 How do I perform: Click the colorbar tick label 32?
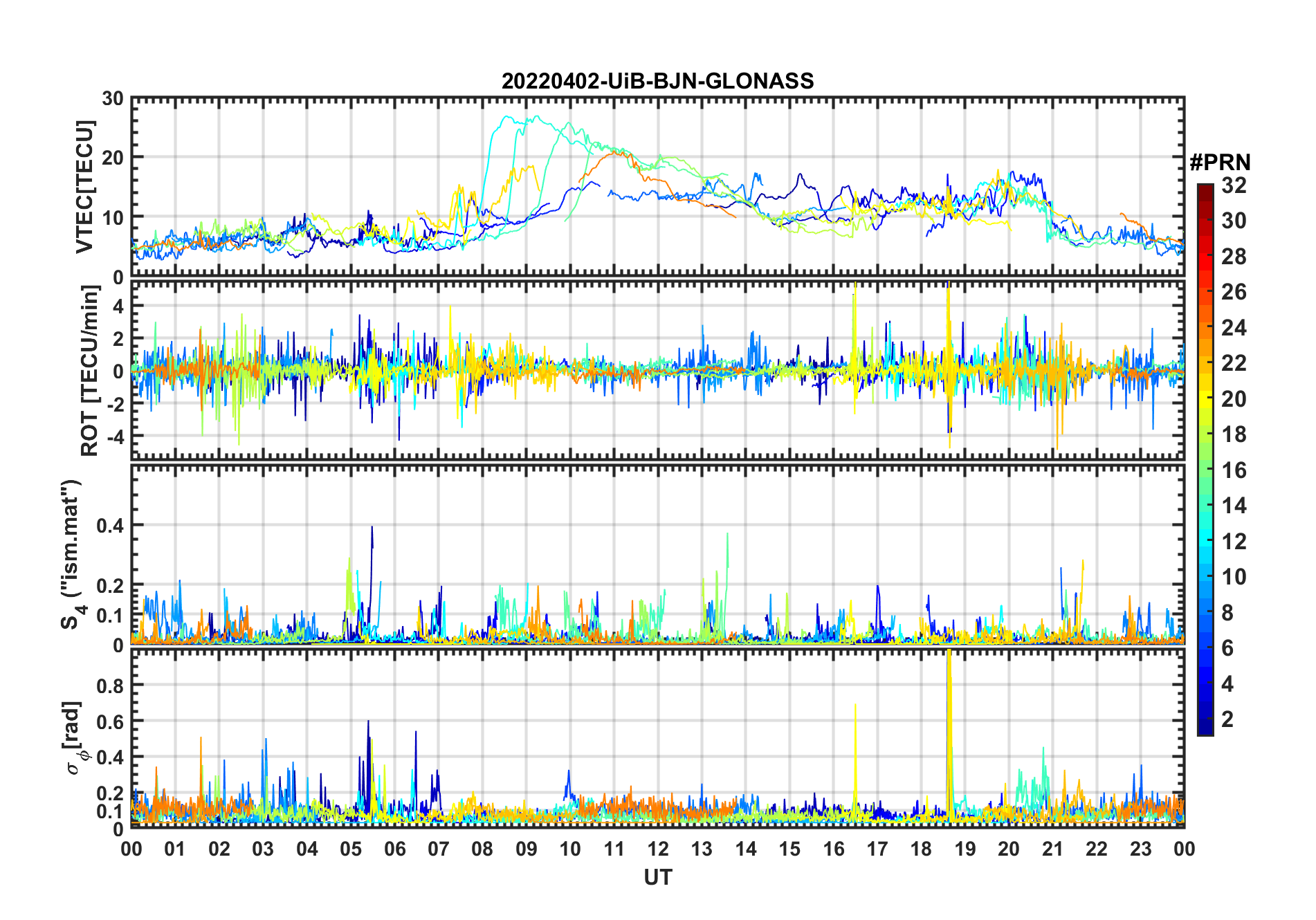(x=1233, y=185)
